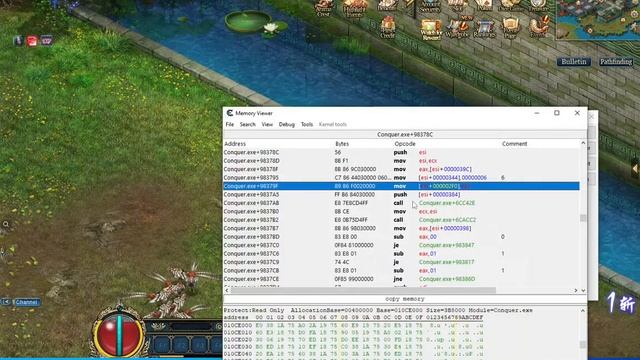Select the F2 skill slot
The image size is (640, 360).
point(181,345)
